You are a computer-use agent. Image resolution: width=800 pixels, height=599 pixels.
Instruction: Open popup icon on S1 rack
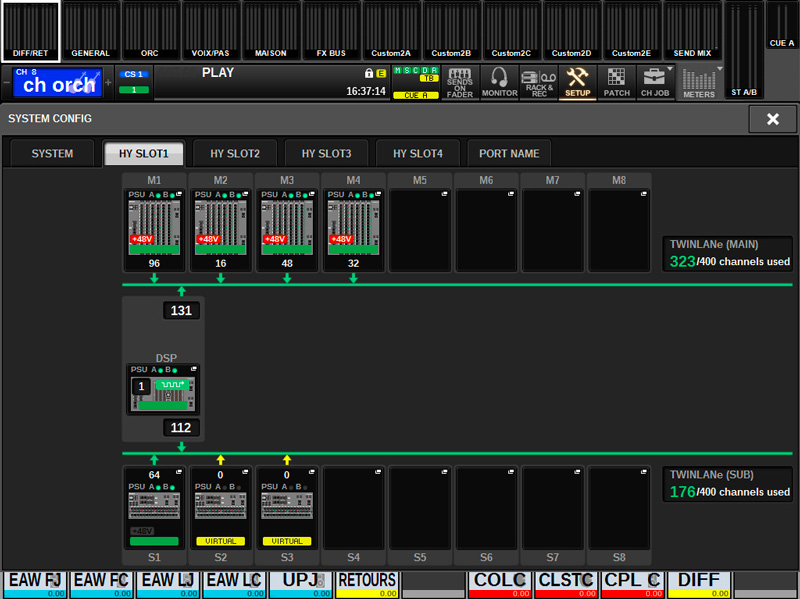(x=179, y=472)
